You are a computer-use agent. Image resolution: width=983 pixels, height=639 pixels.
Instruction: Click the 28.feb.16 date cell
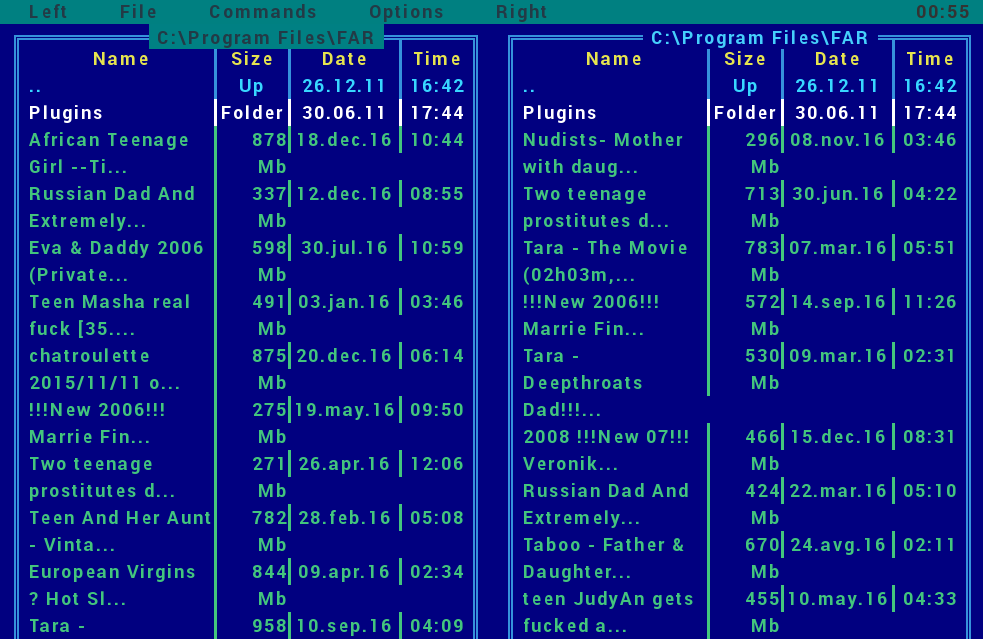(344, 517)
